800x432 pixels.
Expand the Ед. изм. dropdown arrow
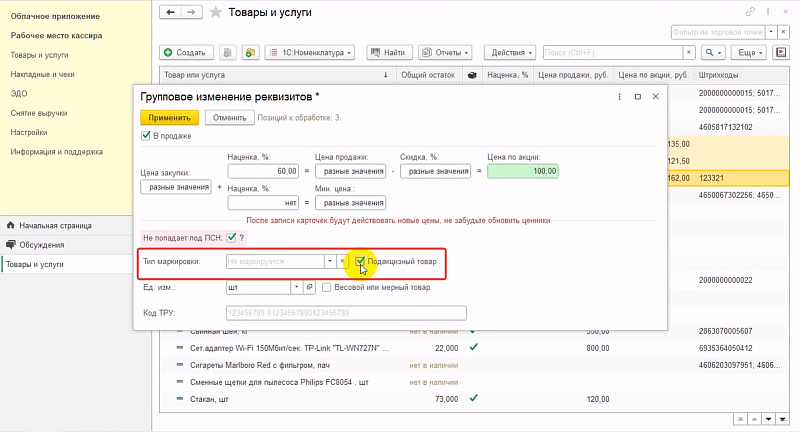tap(296, 287)
